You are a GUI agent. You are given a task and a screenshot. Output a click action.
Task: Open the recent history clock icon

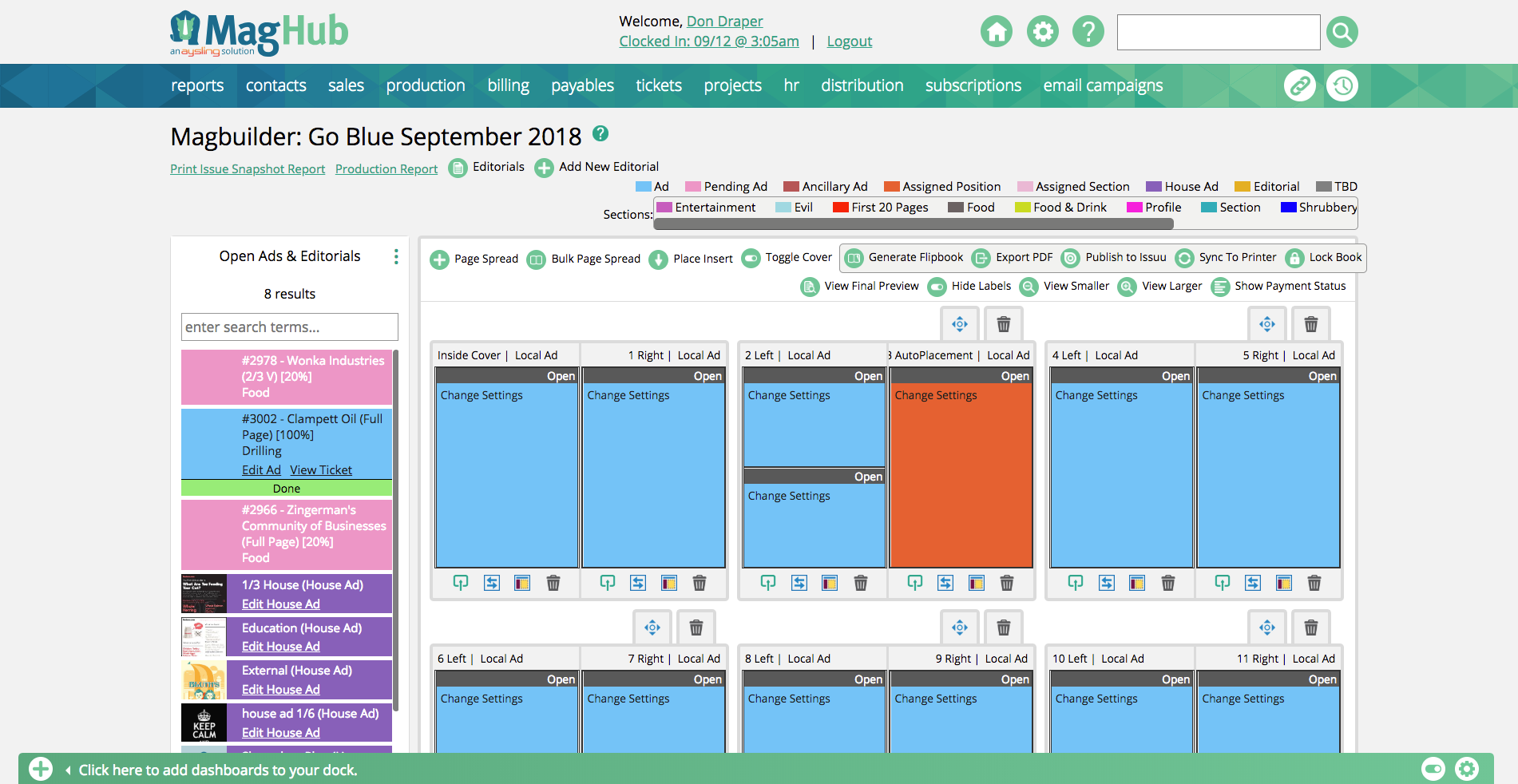coord(1342,85)
